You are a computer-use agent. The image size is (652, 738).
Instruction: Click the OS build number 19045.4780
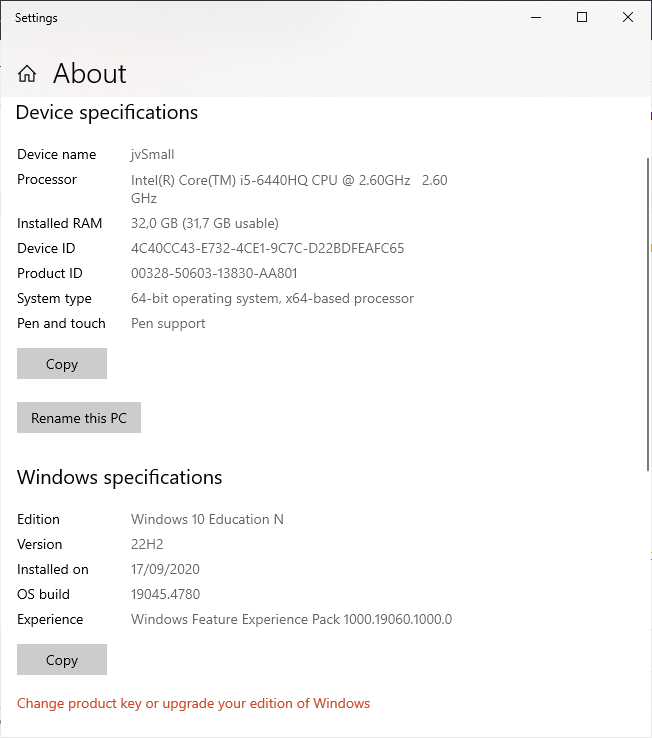166,594
